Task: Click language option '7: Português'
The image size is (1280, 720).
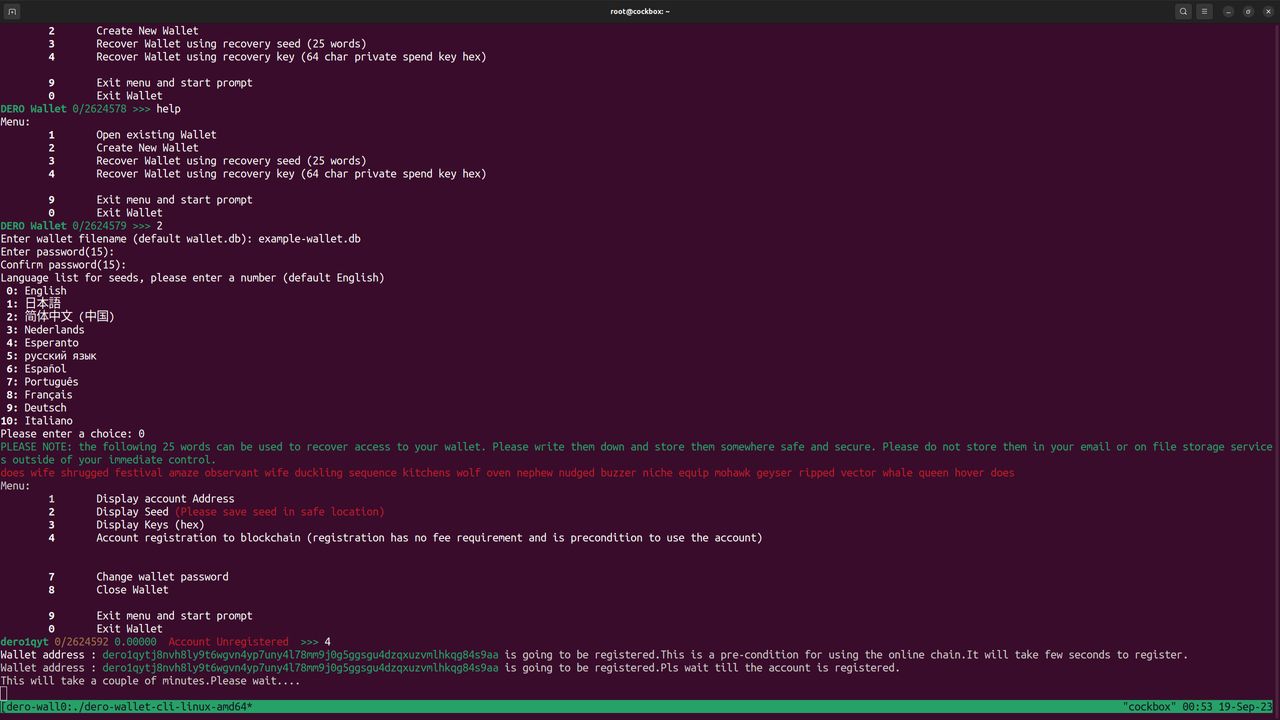Action: pos(42,381)
